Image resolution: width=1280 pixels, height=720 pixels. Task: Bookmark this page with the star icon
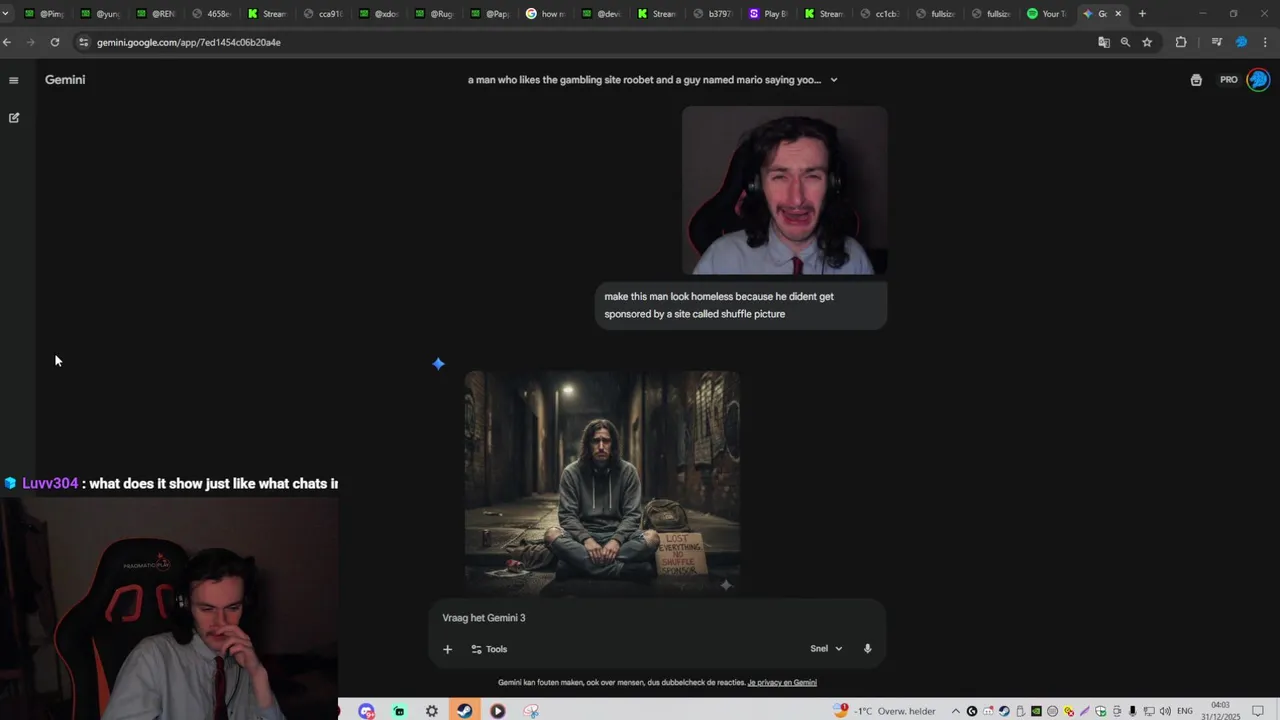pos(1147,42)
